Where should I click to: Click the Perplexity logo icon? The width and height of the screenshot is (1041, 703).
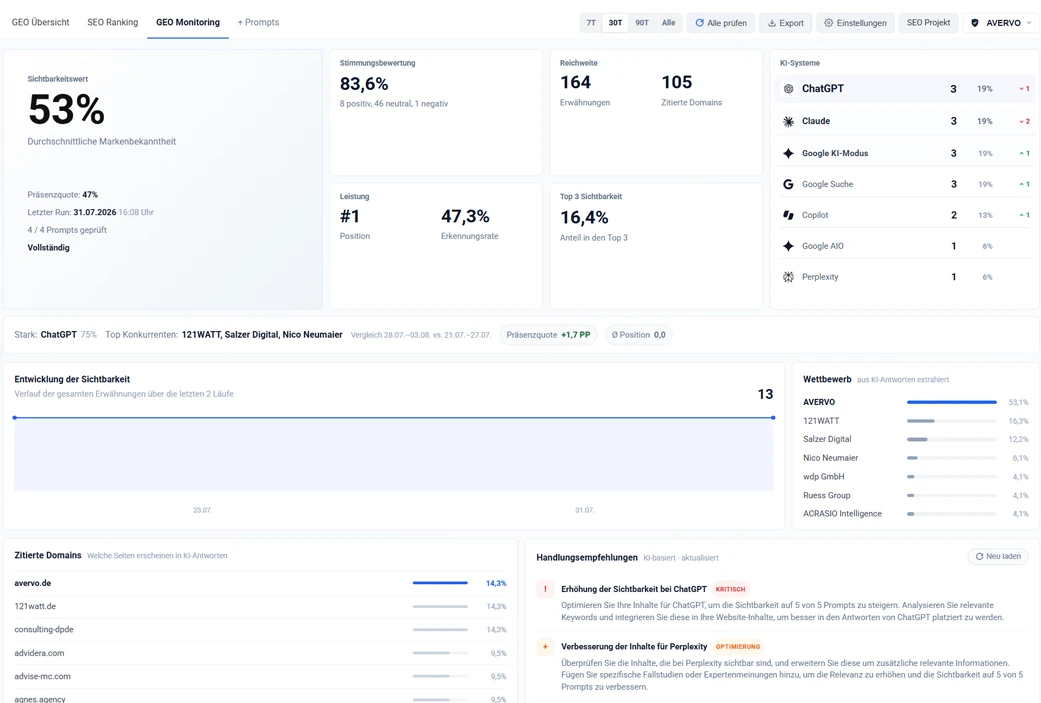click(x=788, y=277)
